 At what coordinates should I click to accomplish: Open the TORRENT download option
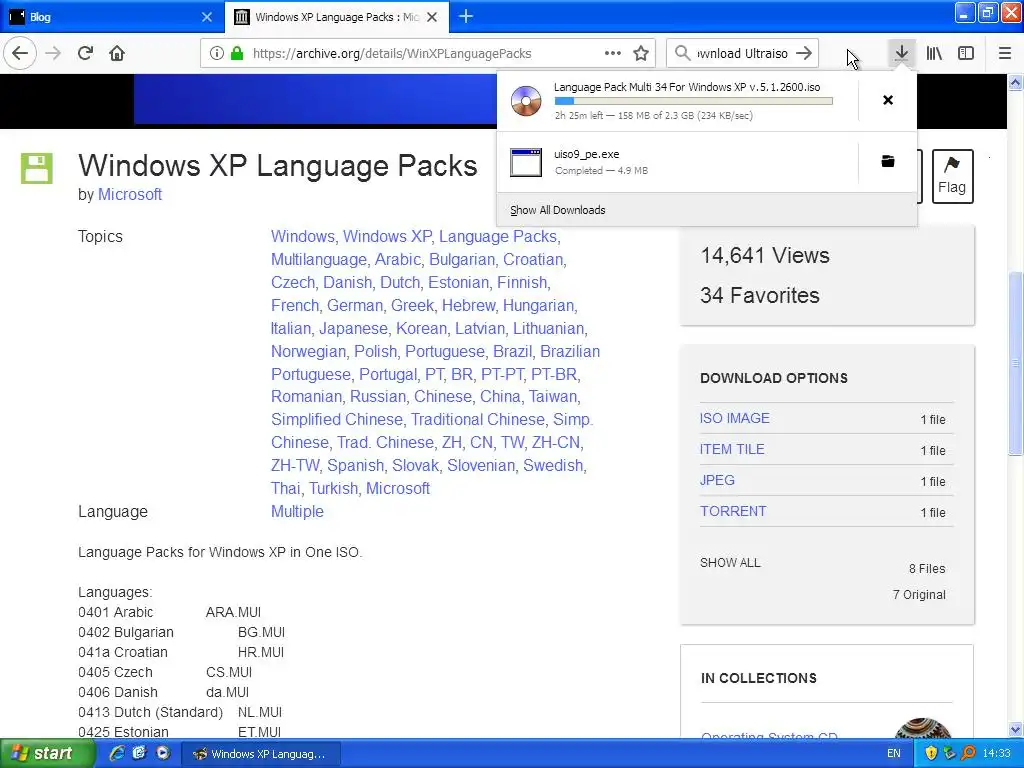point(733,511)
